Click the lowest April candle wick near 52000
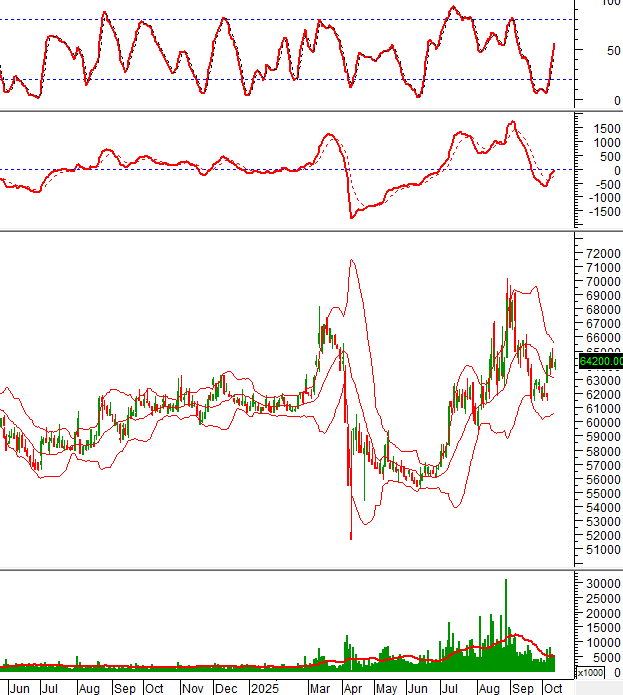The image size is (623, 695). pos(351,537)
